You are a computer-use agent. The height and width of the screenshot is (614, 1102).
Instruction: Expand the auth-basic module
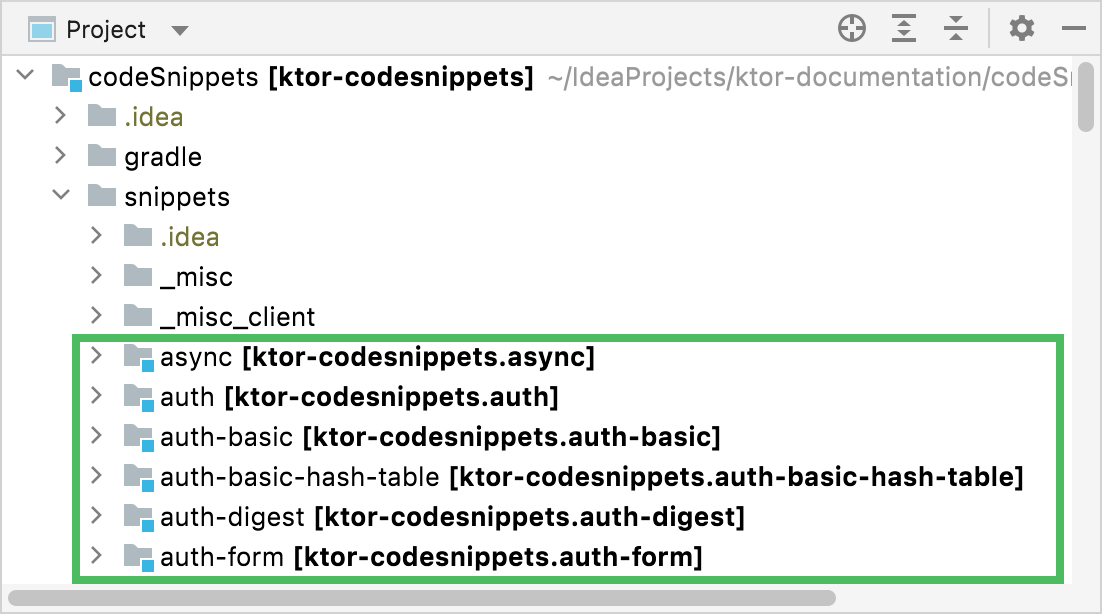coord(97,436)
